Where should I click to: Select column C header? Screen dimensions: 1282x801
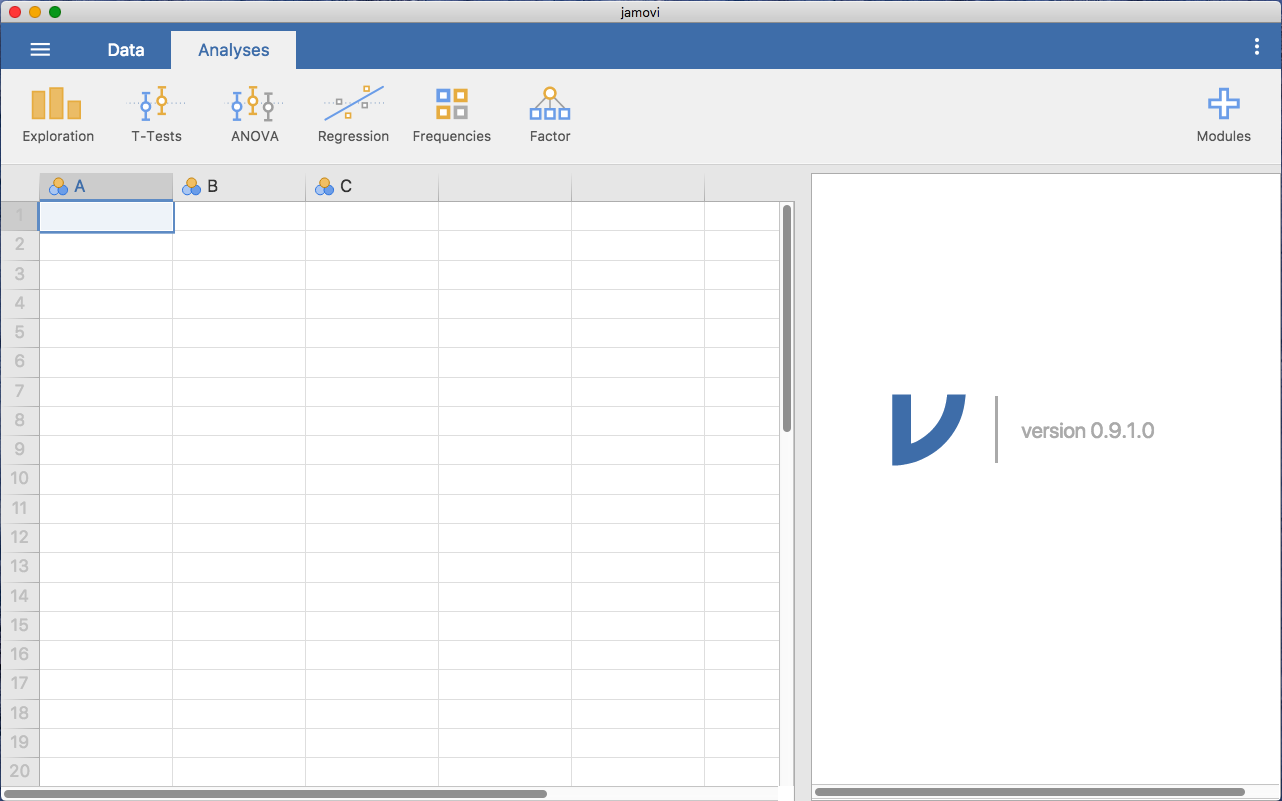pyautogui.click(x=372, y=186)
